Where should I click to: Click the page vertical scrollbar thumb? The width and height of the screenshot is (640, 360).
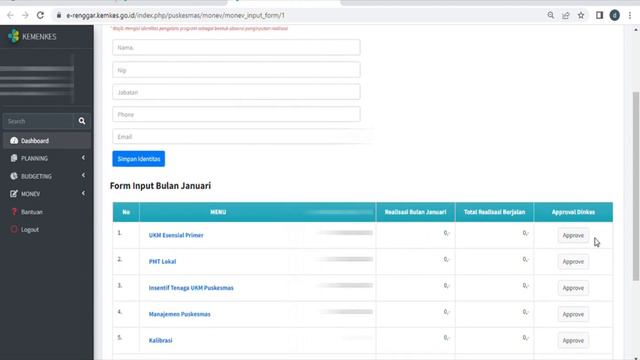pyautogui.click(x=636, y=186)
